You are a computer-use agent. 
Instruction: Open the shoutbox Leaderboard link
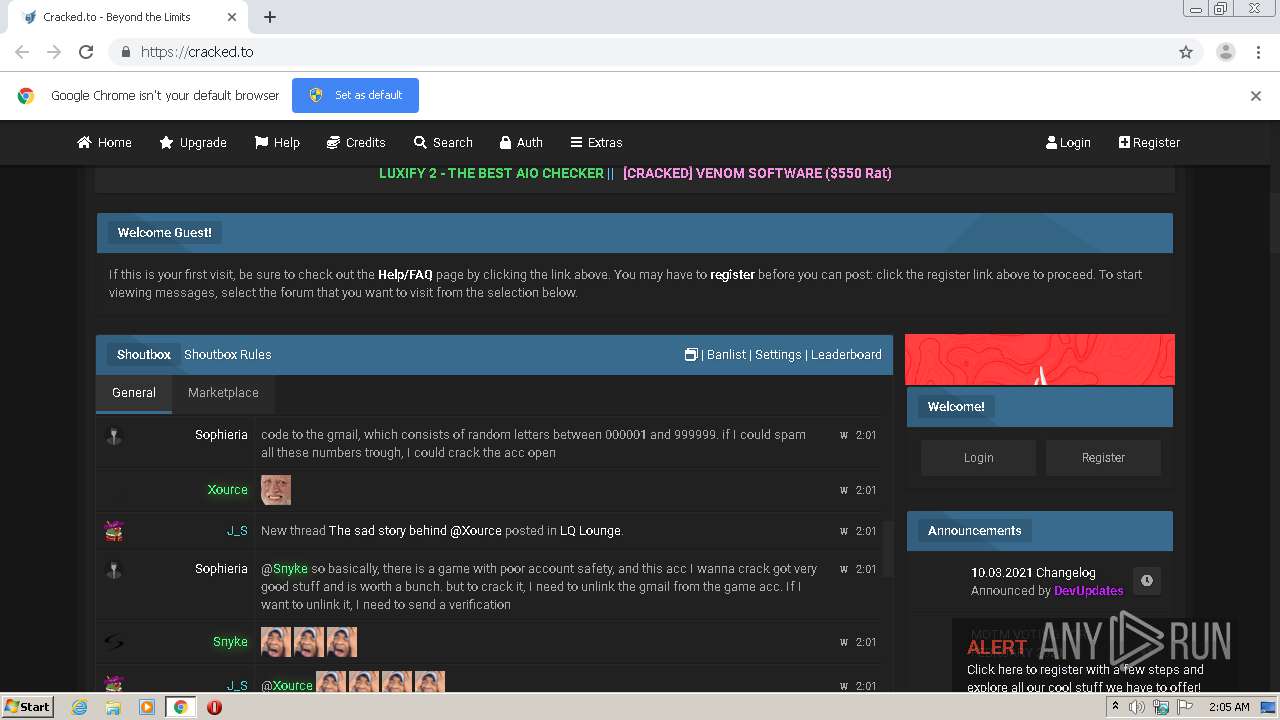coord(846,354)
